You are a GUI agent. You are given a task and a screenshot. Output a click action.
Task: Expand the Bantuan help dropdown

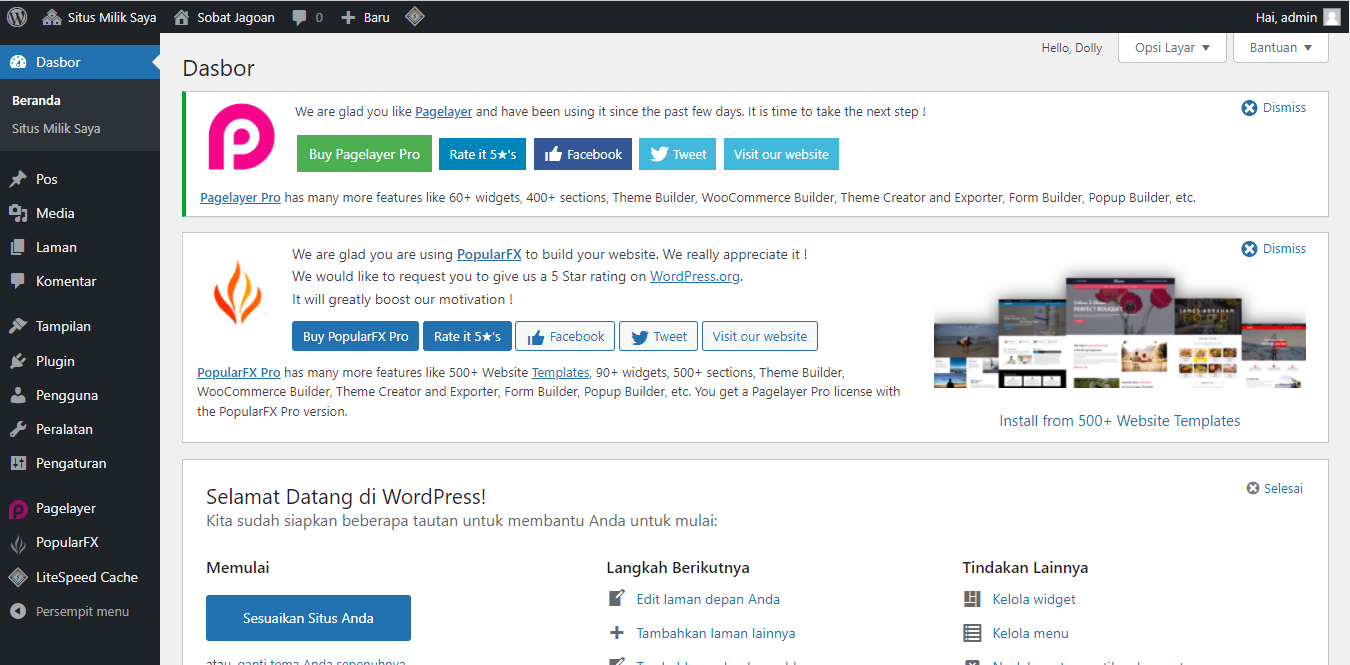coord(1281,48)
